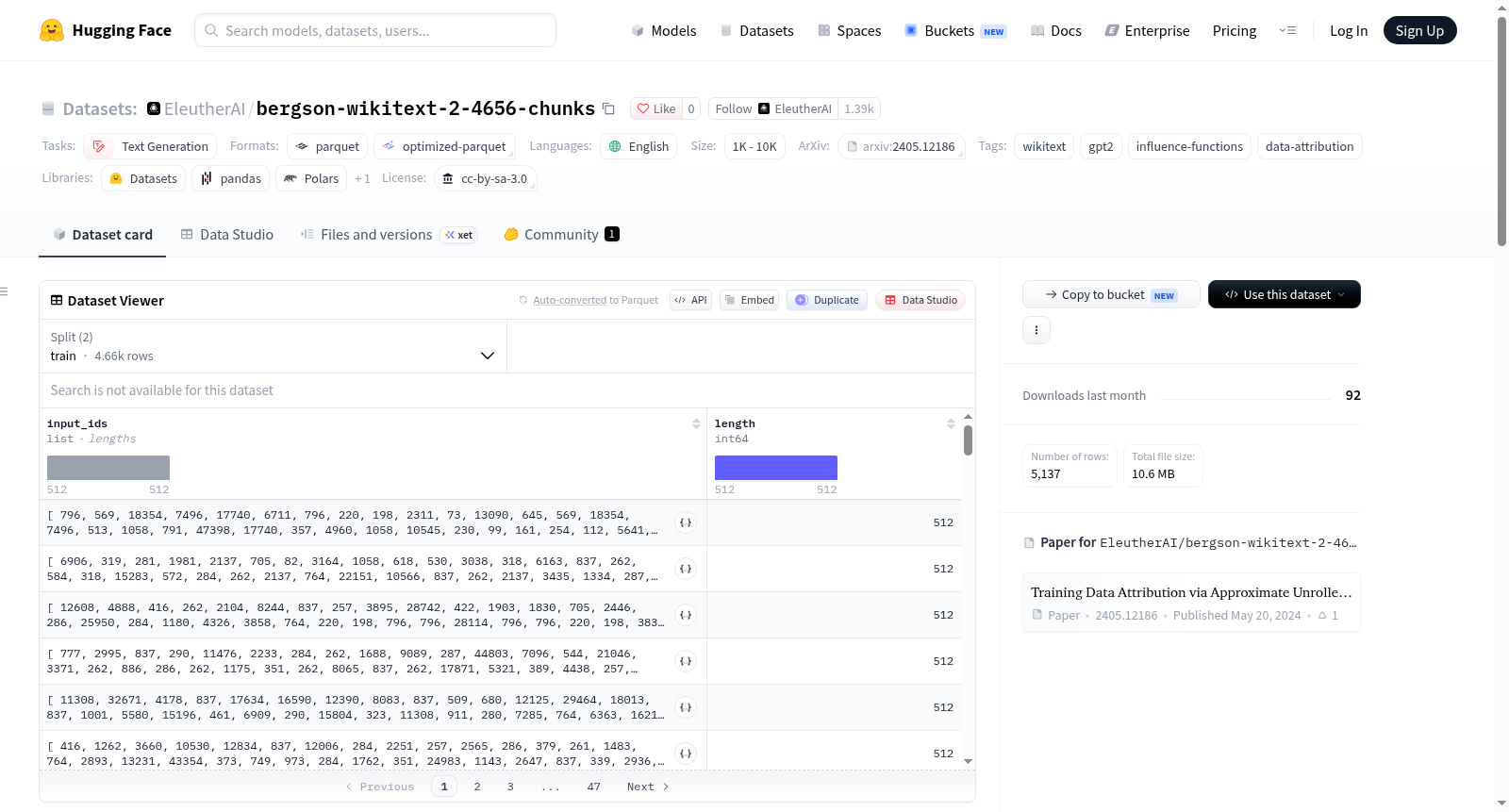The width and height of the screenshot is (1509, 812).
Task: Go to Datasets in the top navigation
Action: coord(757,30)
